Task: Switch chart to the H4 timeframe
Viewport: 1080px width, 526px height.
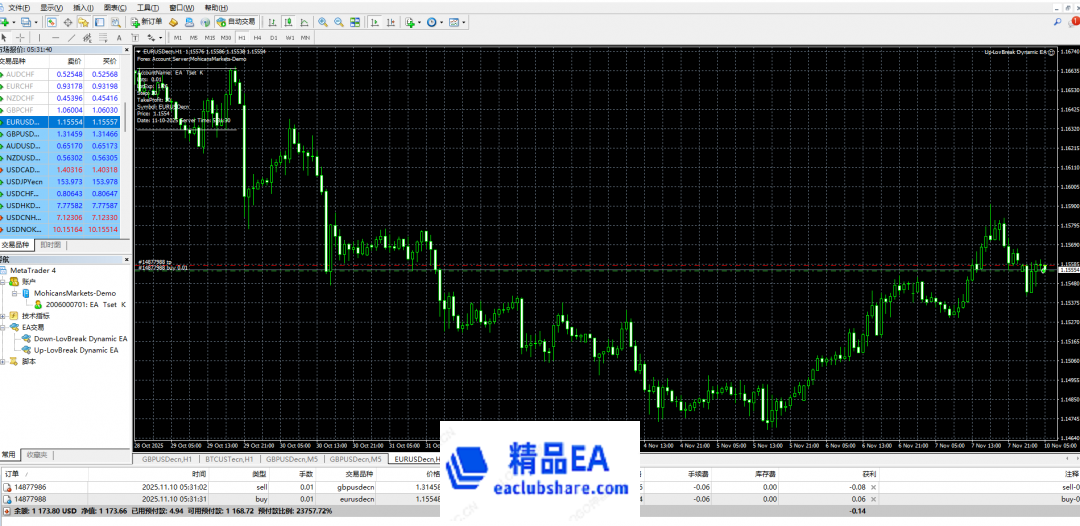Action: pyautogui.click(x=258, y=37)
